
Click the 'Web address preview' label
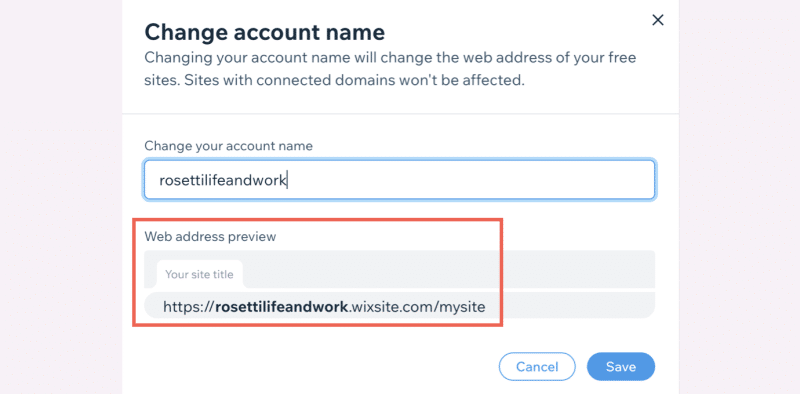[210, 237]
